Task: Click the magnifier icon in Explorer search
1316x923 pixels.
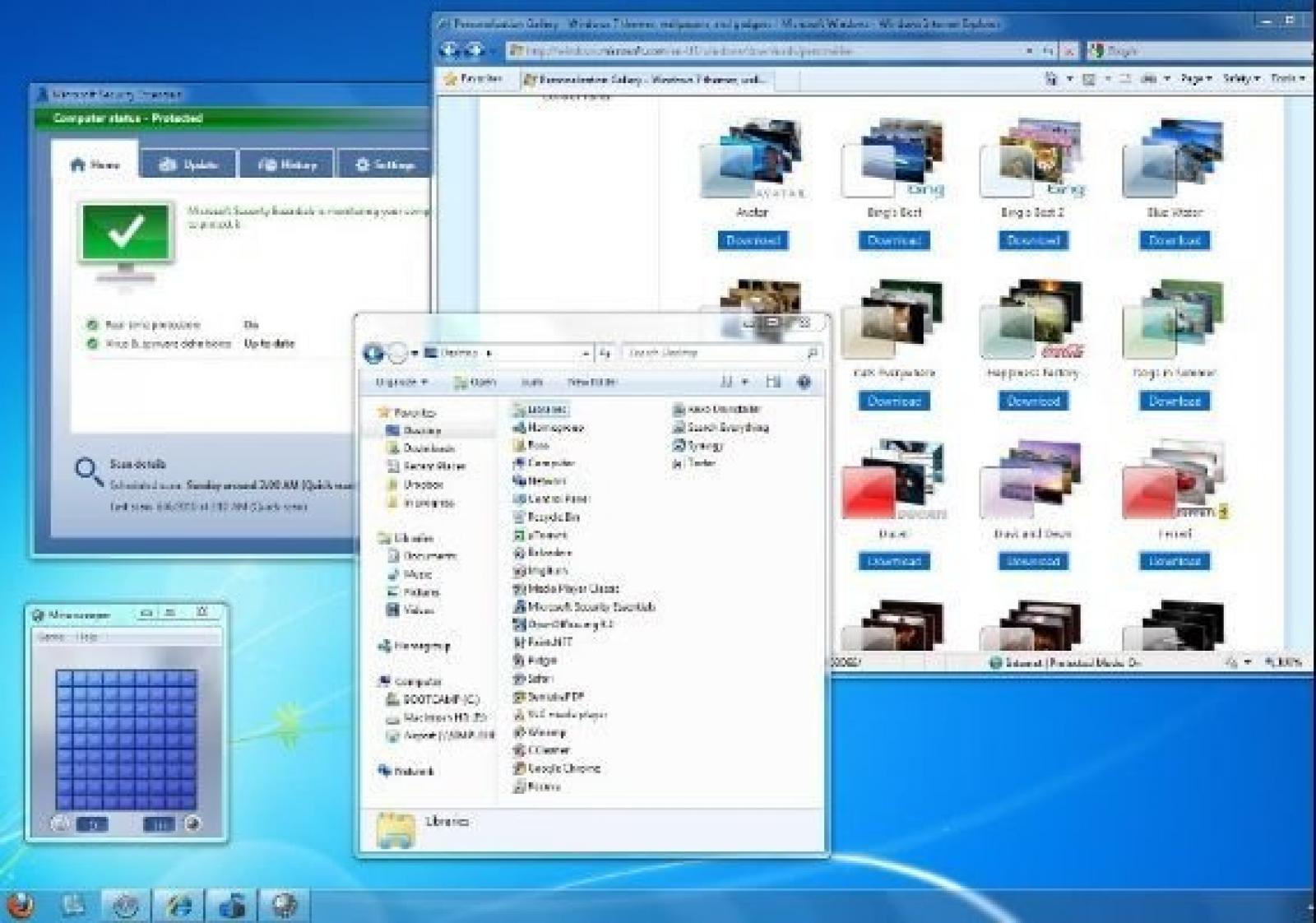Action: coord(812,353)
